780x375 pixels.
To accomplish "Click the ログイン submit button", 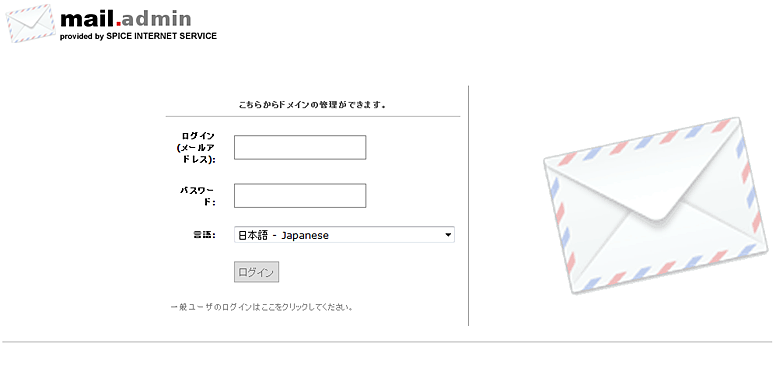I will pos(256,272).
